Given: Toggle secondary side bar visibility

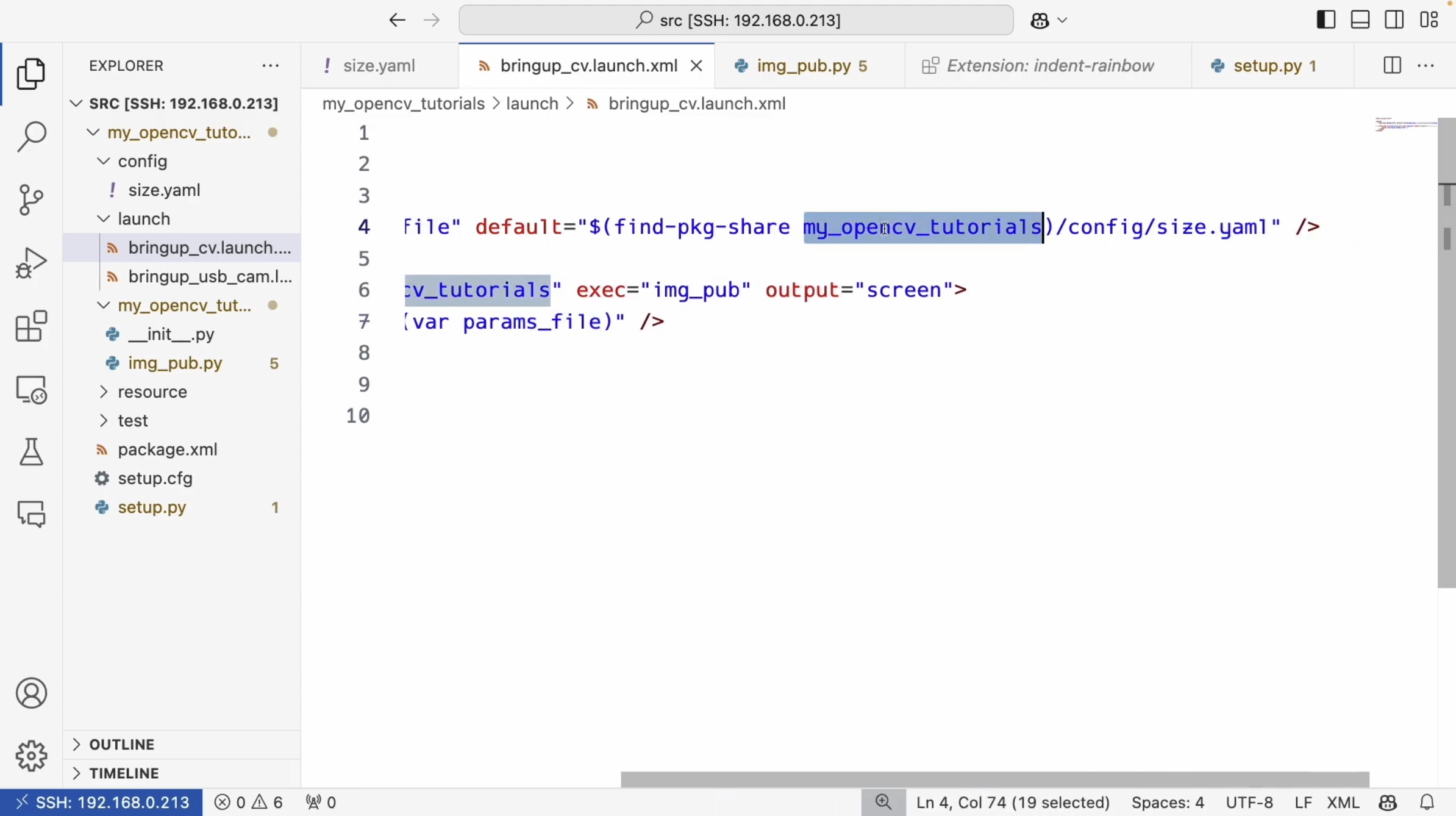Looking at the screenshot, I should 1394,20.
